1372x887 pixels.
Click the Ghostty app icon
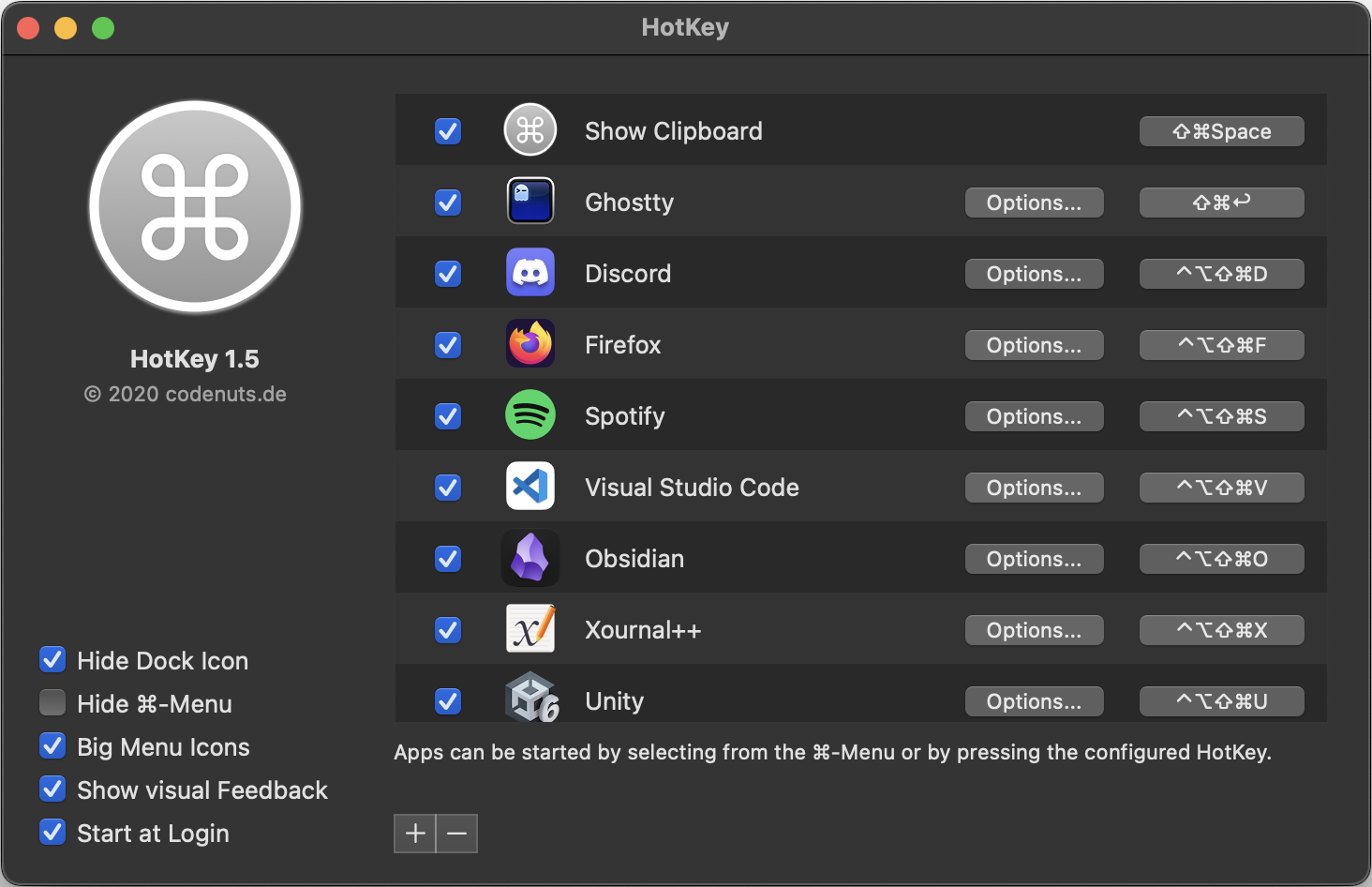tap(530, 201)
